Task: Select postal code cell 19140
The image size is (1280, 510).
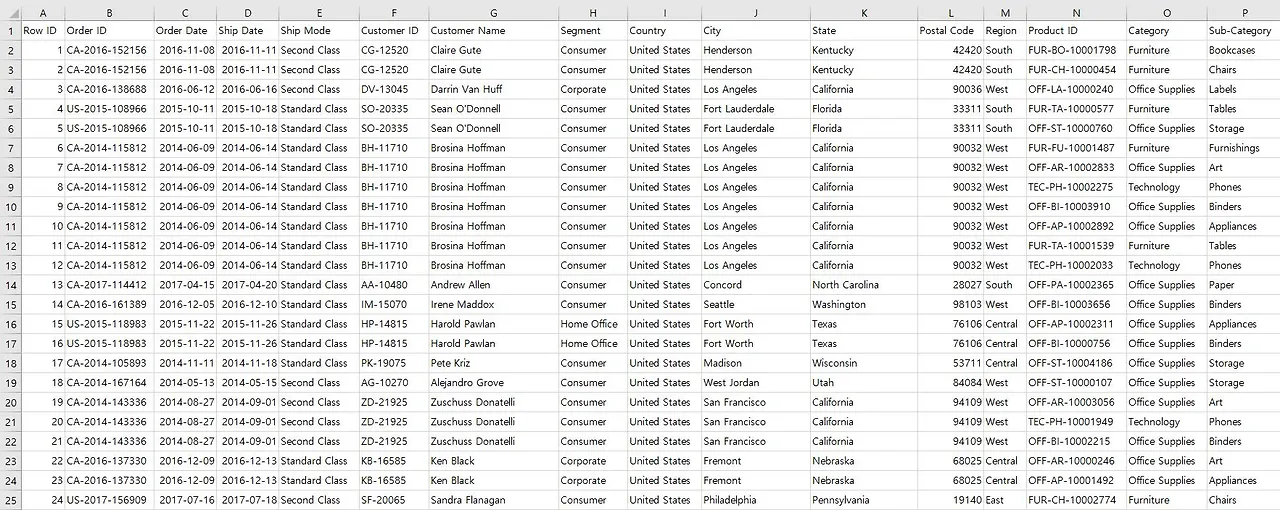Action: 950,500
